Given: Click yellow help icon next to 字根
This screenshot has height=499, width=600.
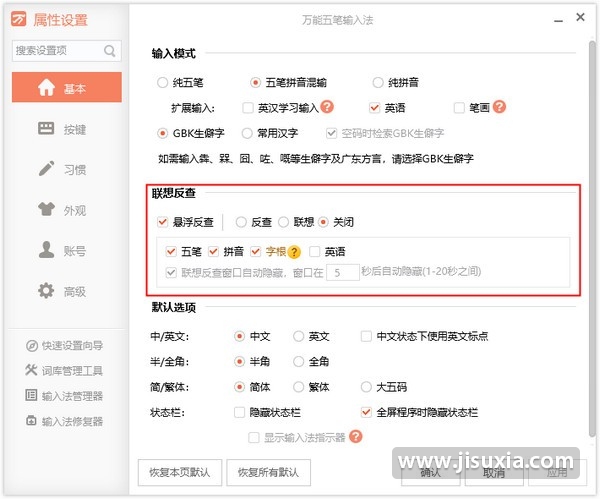Looking at the screenshot, I should [x=294, y=252].
